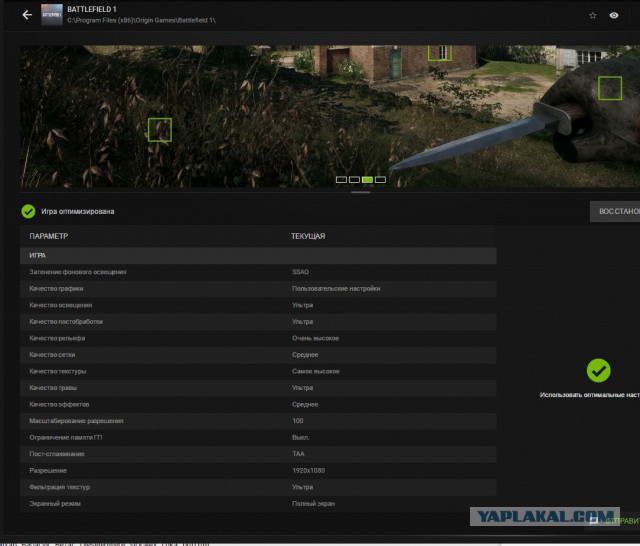The height and width of the screenshot is (546, 640).
Task: Select 'Пост-сглаживание' parameter
Action: click(x=57, y=454)
